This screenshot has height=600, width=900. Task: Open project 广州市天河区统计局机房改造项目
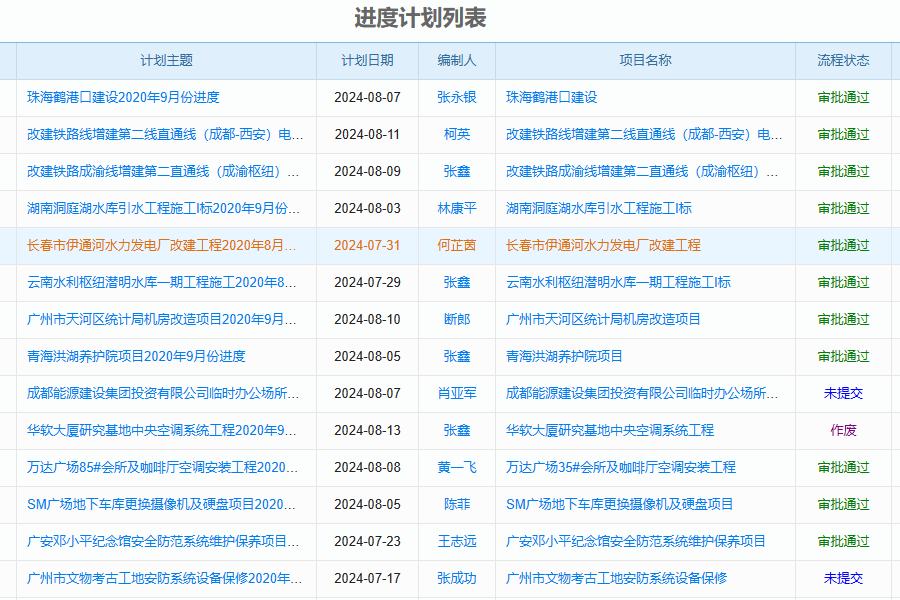point(603,319)
